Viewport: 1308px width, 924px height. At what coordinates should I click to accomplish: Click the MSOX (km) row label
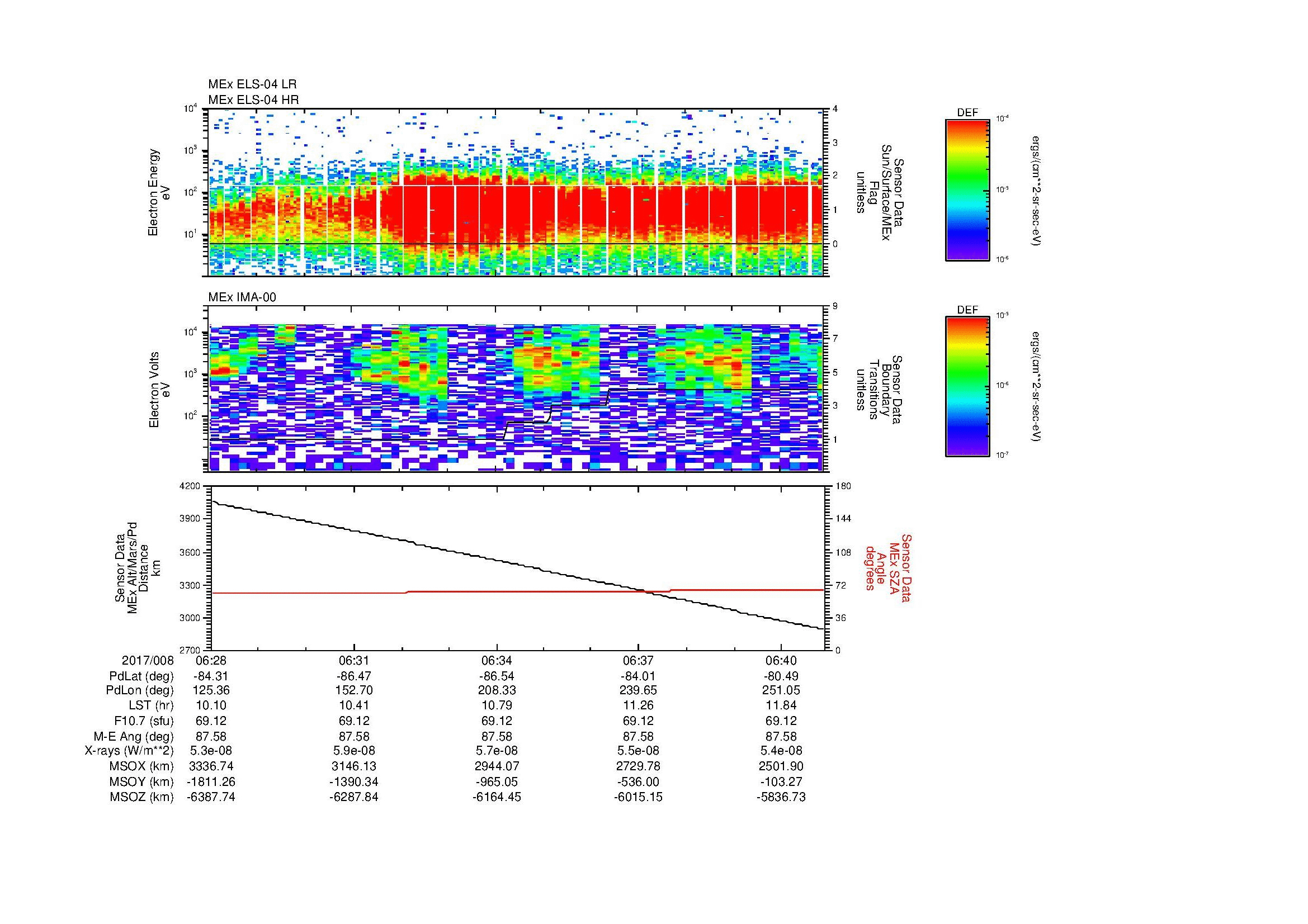point(142,766)
